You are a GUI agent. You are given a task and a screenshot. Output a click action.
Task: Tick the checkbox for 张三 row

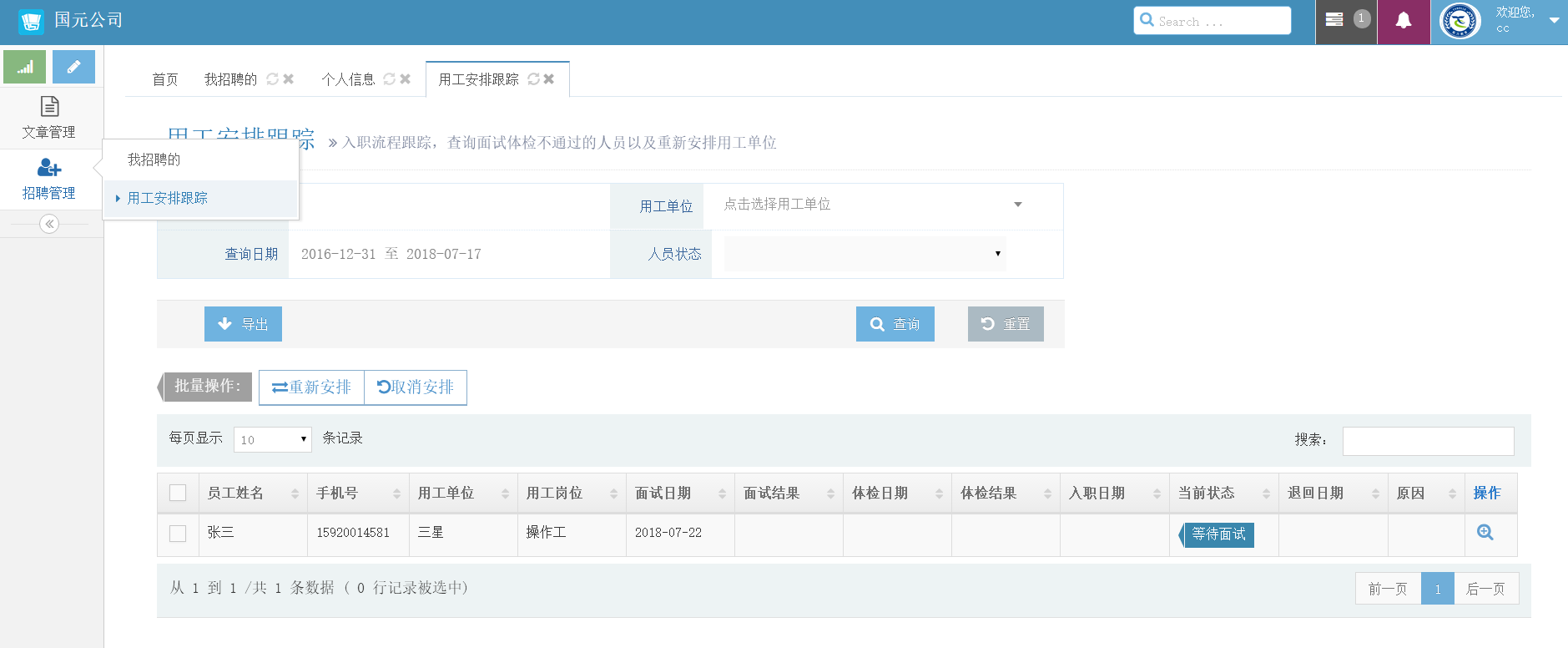pos(178,533)
